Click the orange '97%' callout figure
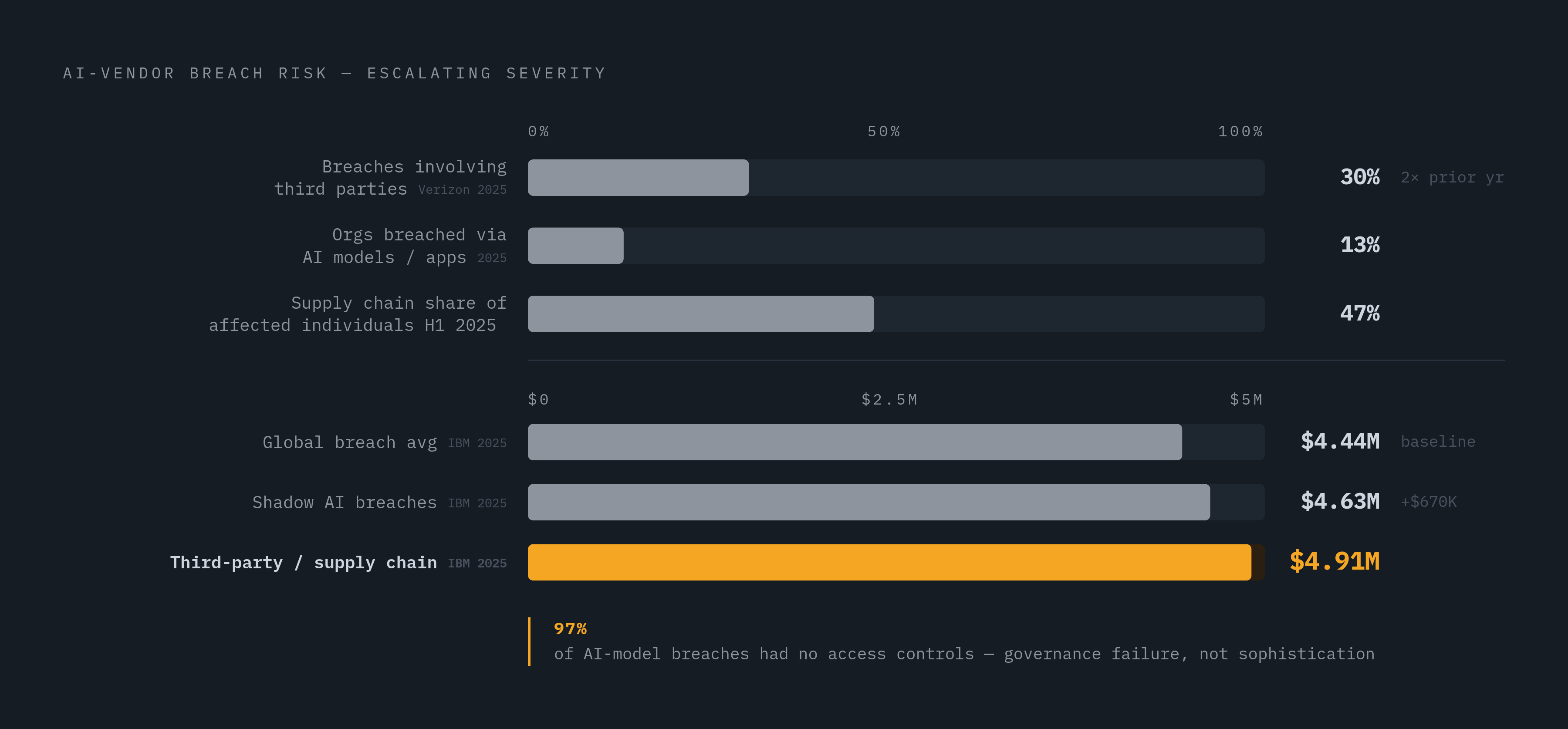Screen dimensions: 1568x729 click(570, 629)
